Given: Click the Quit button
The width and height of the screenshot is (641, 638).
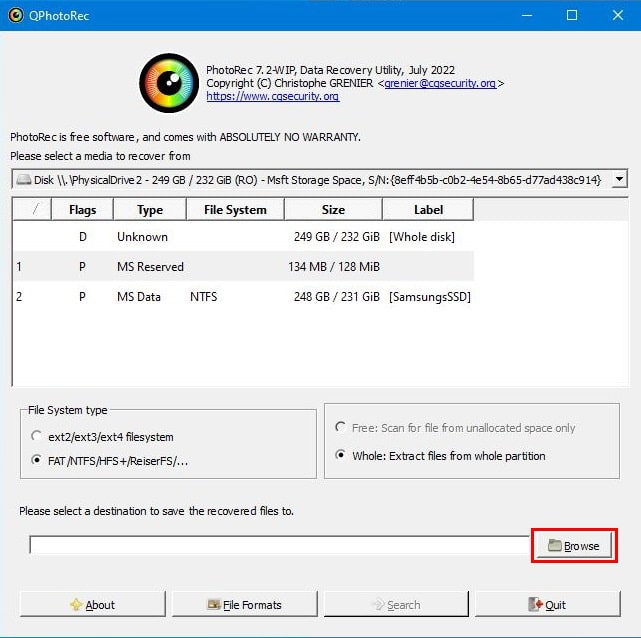Looking at the screenshot, I should pyautogui.click(x=548, y=604).
